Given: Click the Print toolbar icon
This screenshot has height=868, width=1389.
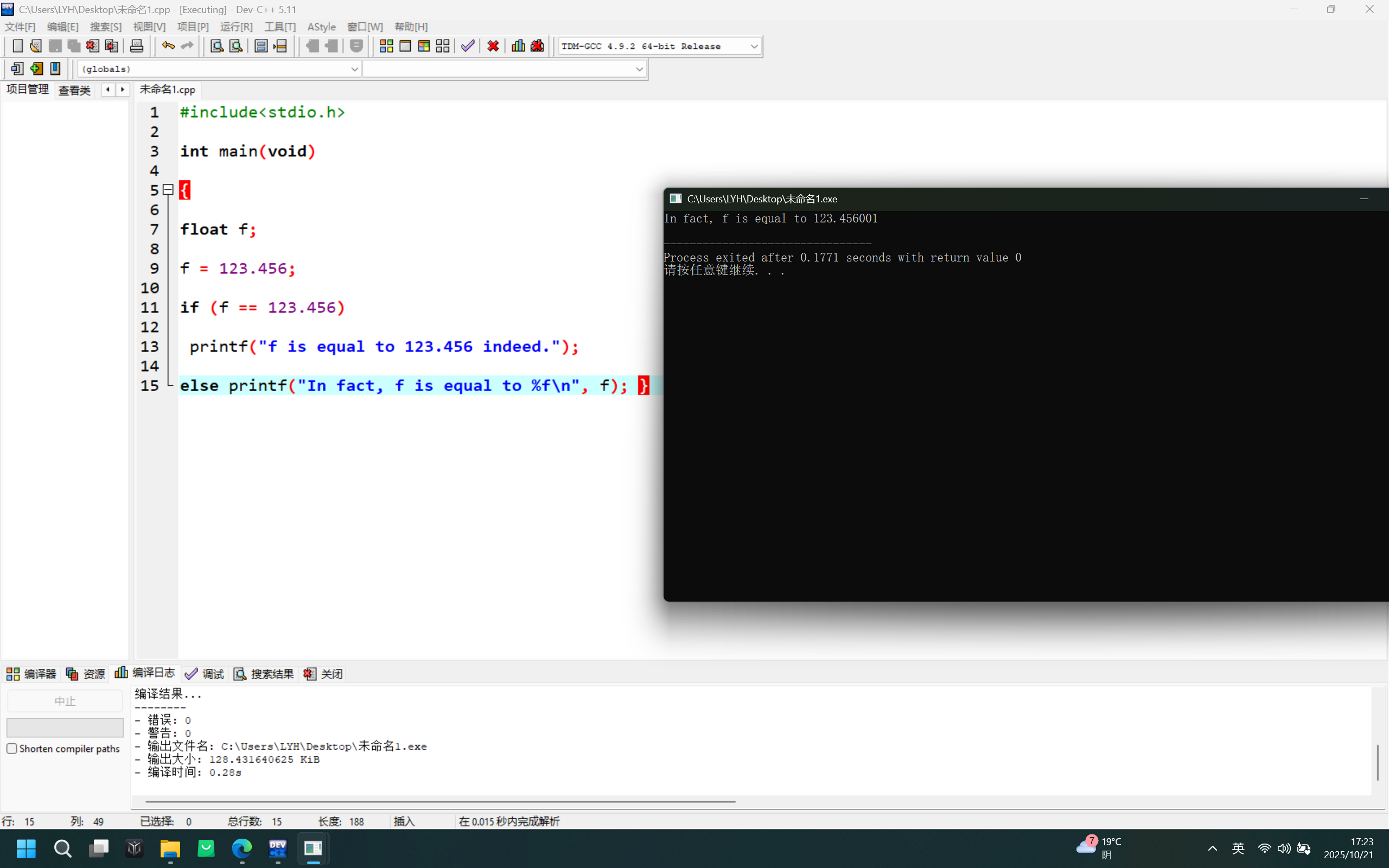Looking at the screenshot, I should pyautogui.click(x=137, y=46).
